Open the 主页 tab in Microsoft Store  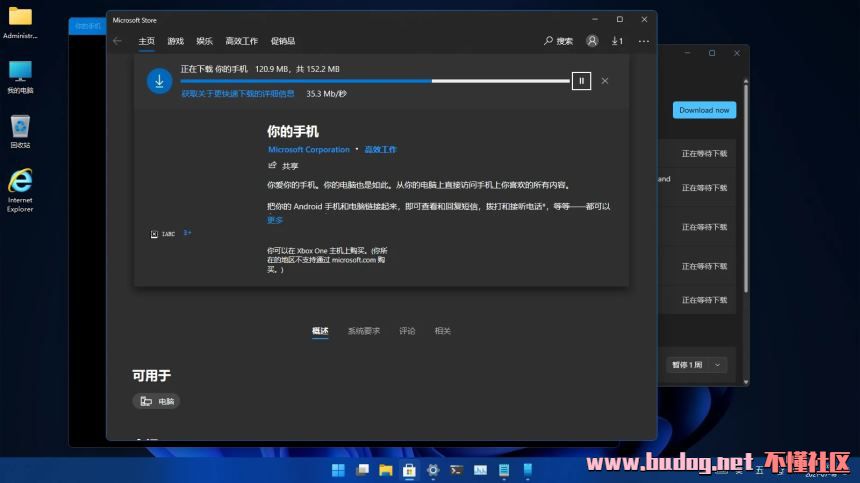coord(146,41)
